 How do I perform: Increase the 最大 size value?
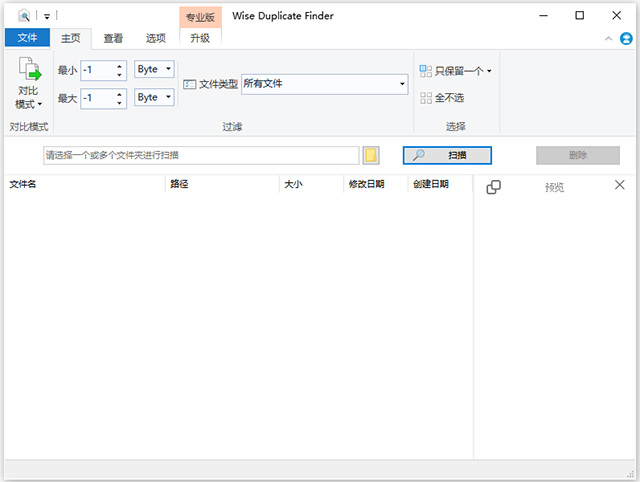coord(119,94)
